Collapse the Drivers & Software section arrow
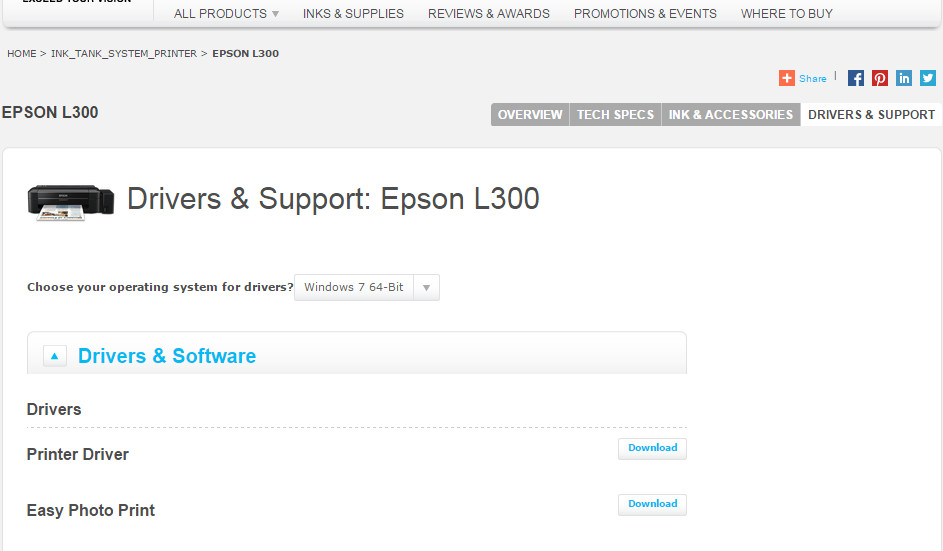This screenshot has height=551, width=943. pos(55,356)
